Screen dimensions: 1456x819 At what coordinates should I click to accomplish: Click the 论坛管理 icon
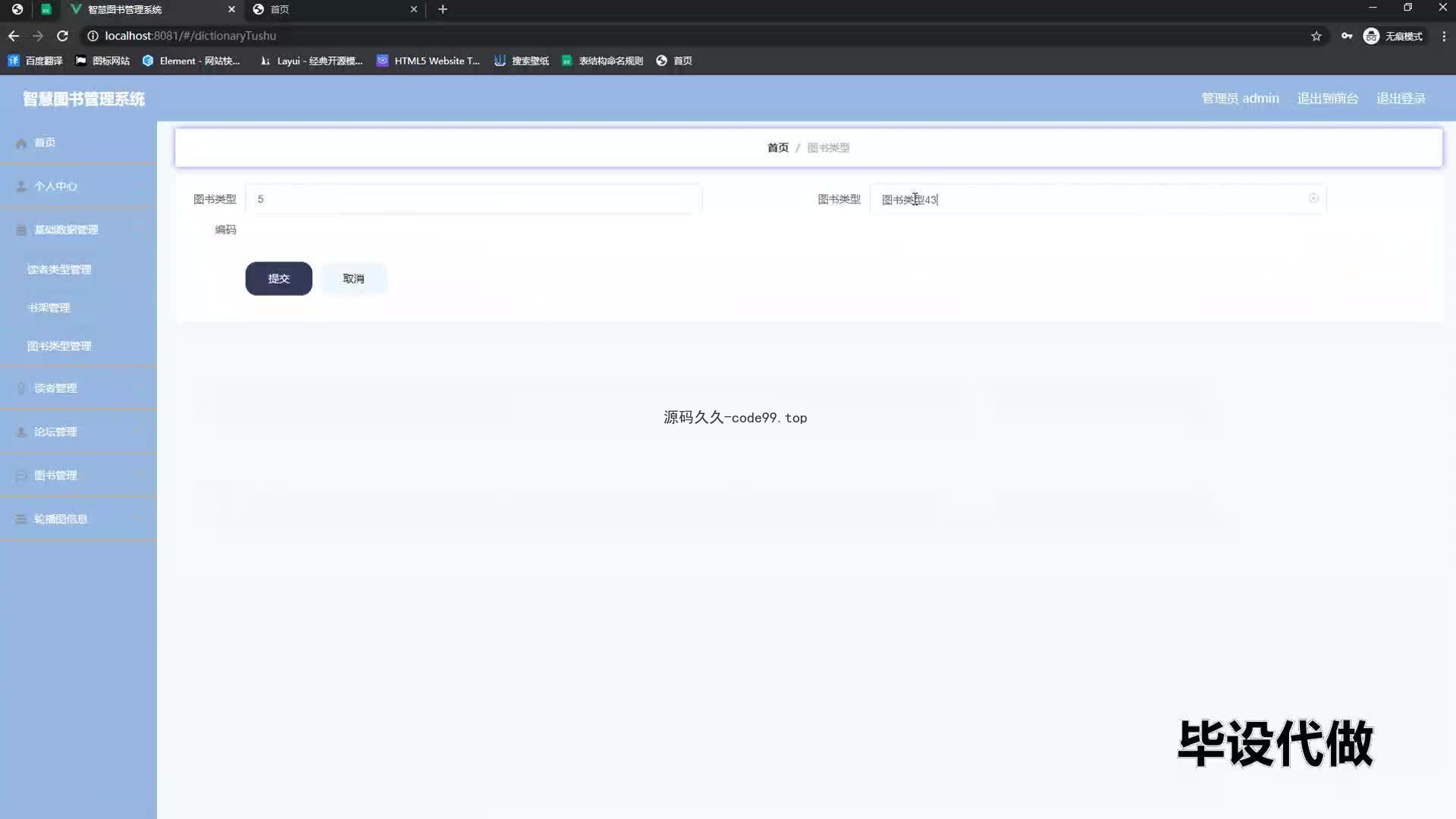point(21,431)
